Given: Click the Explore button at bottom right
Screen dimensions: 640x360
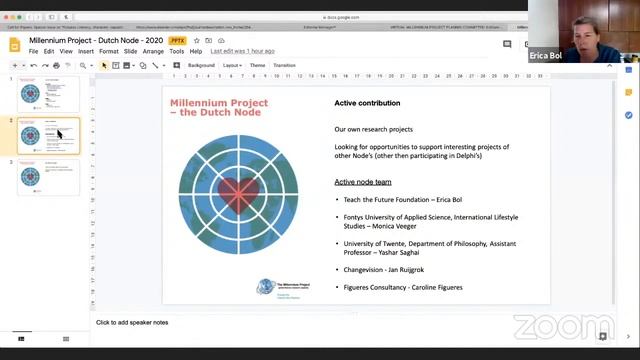Looking at the screenshot, I should coord(602,336).
